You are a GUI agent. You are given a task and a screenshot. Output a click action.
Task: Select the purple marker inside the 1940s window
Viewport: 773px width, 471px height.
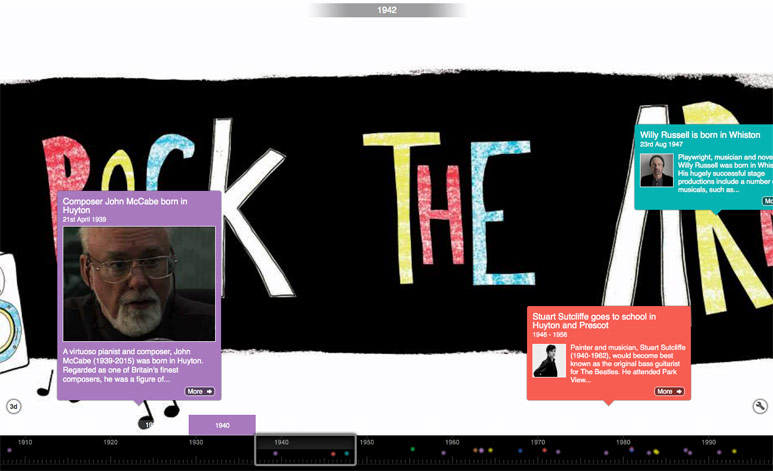[275, 453]
